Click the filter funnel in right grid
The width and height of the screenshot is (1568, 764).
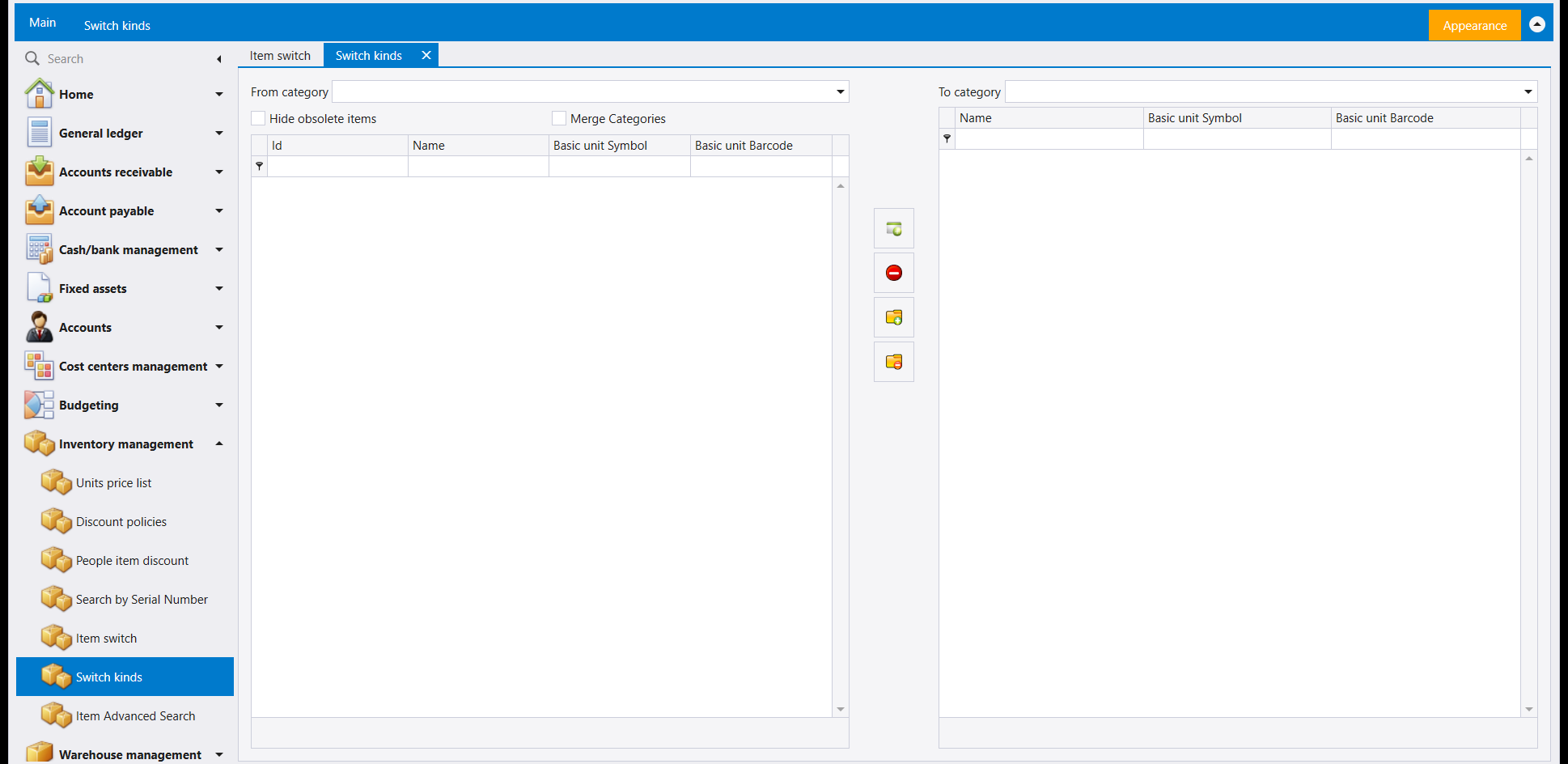pyautogui.click(x=947, y=138)
